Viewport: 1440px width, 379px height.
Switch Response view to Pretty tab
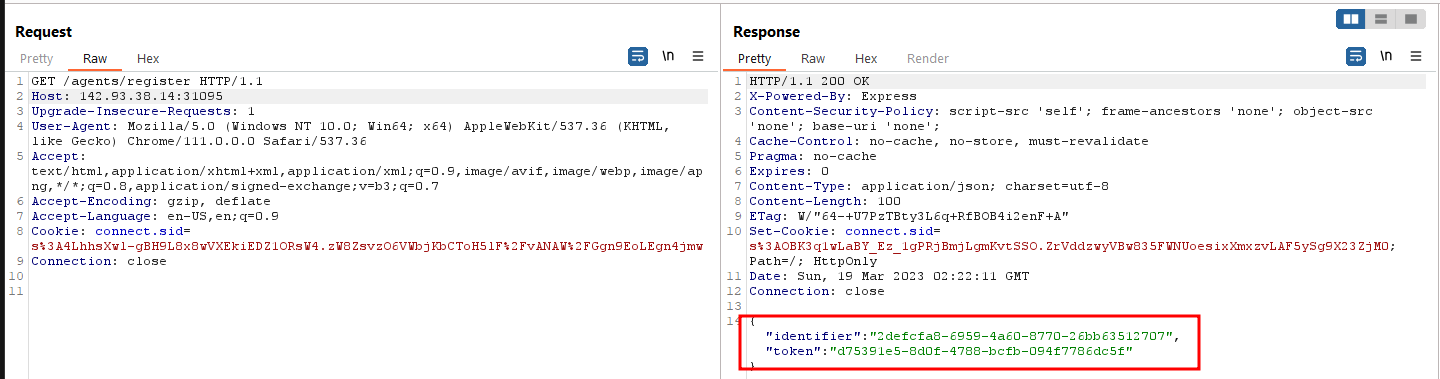(754, 59)
